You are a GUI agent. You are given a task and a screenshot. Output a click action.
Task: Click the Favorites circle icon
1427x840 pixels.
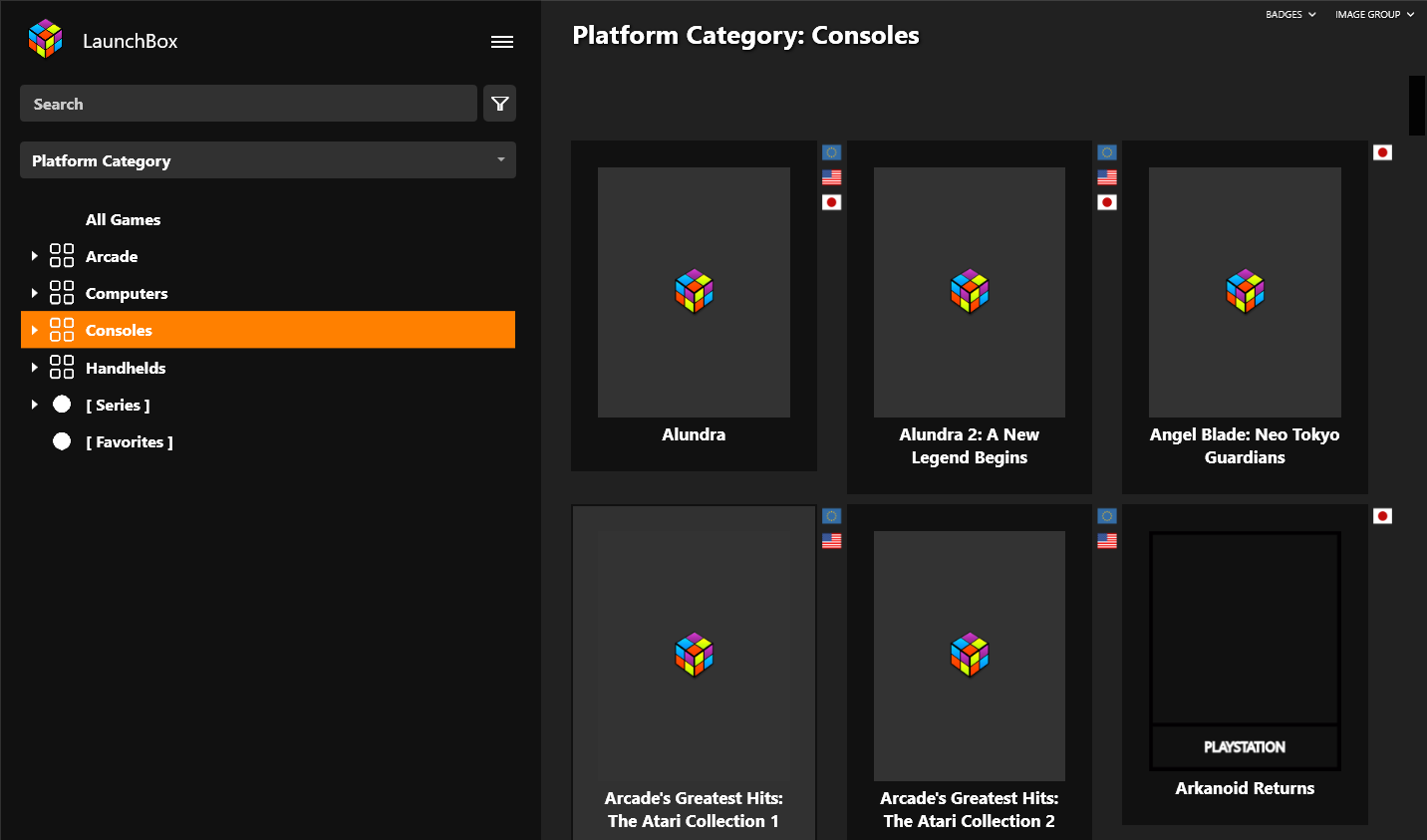(62, 441)
